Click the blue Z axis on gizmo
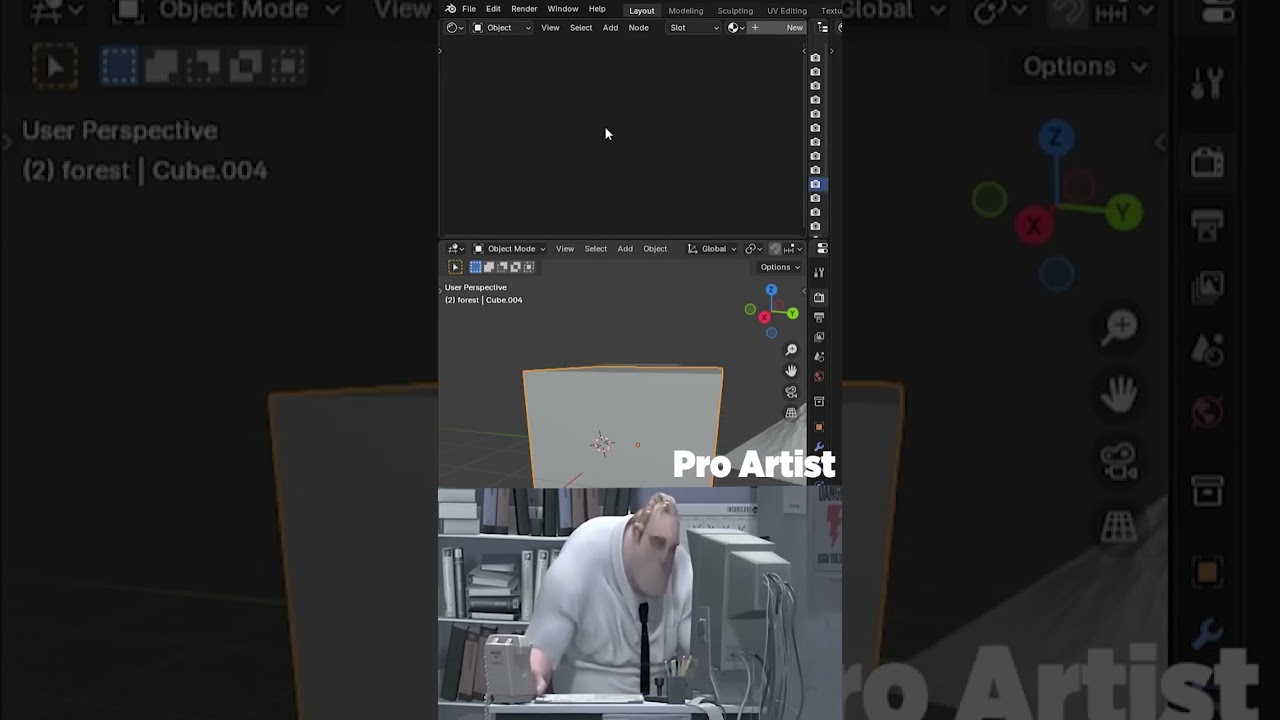The image size is (1280, 720). coord(771,290)
